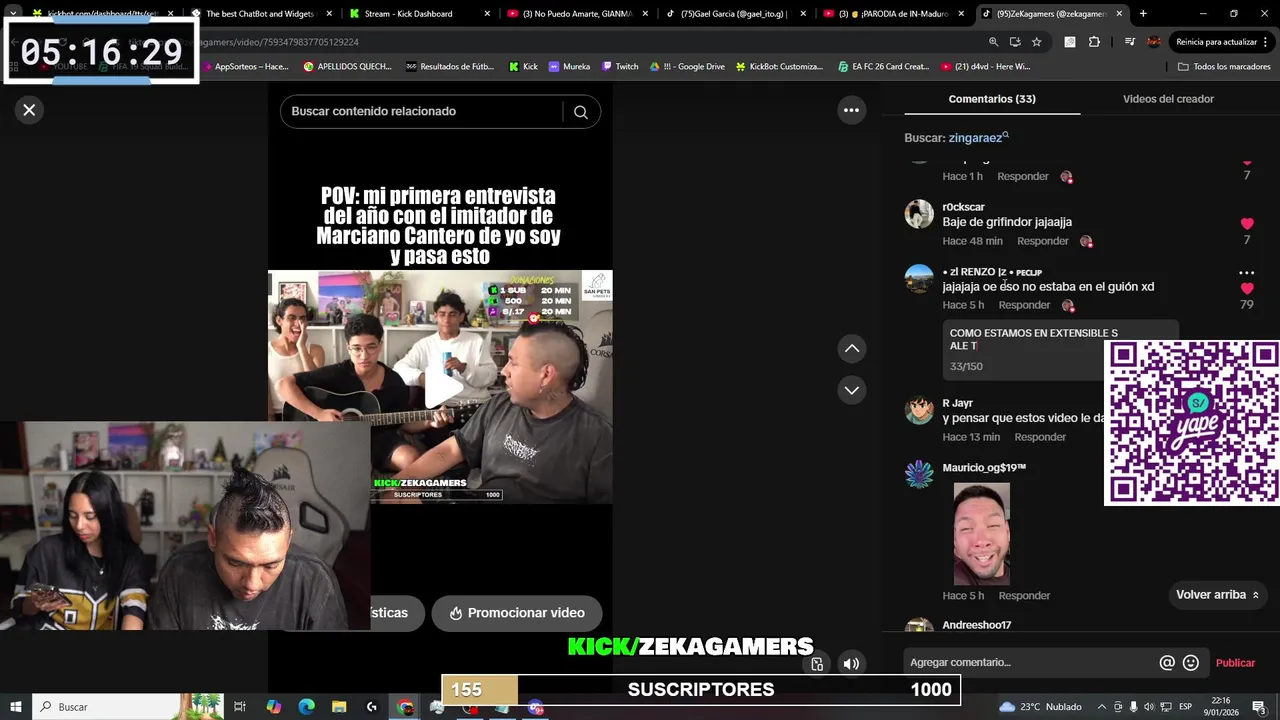Screen dimensions: 1280x720
Task: Open R Jayr's profile name
Action: pos(957,403)
